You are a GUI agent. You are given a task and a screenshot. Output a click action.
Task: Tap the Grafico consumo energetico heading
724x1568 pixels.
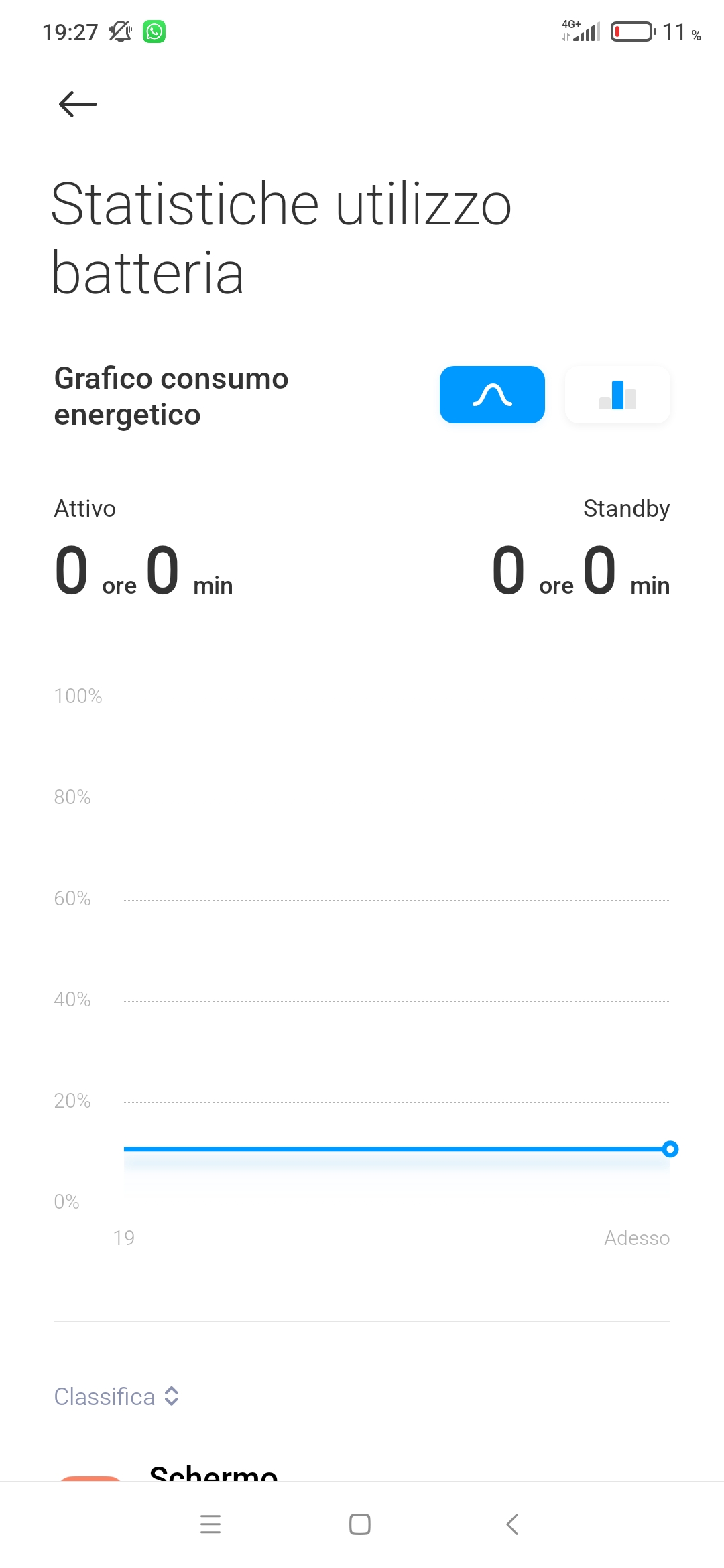pyautogui.click(x=171, y=397)
